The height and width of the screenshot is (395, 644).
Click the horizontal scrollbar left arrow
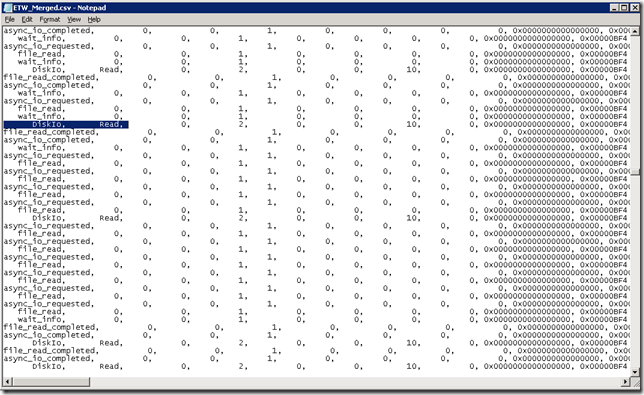click(x=7, y=382)
